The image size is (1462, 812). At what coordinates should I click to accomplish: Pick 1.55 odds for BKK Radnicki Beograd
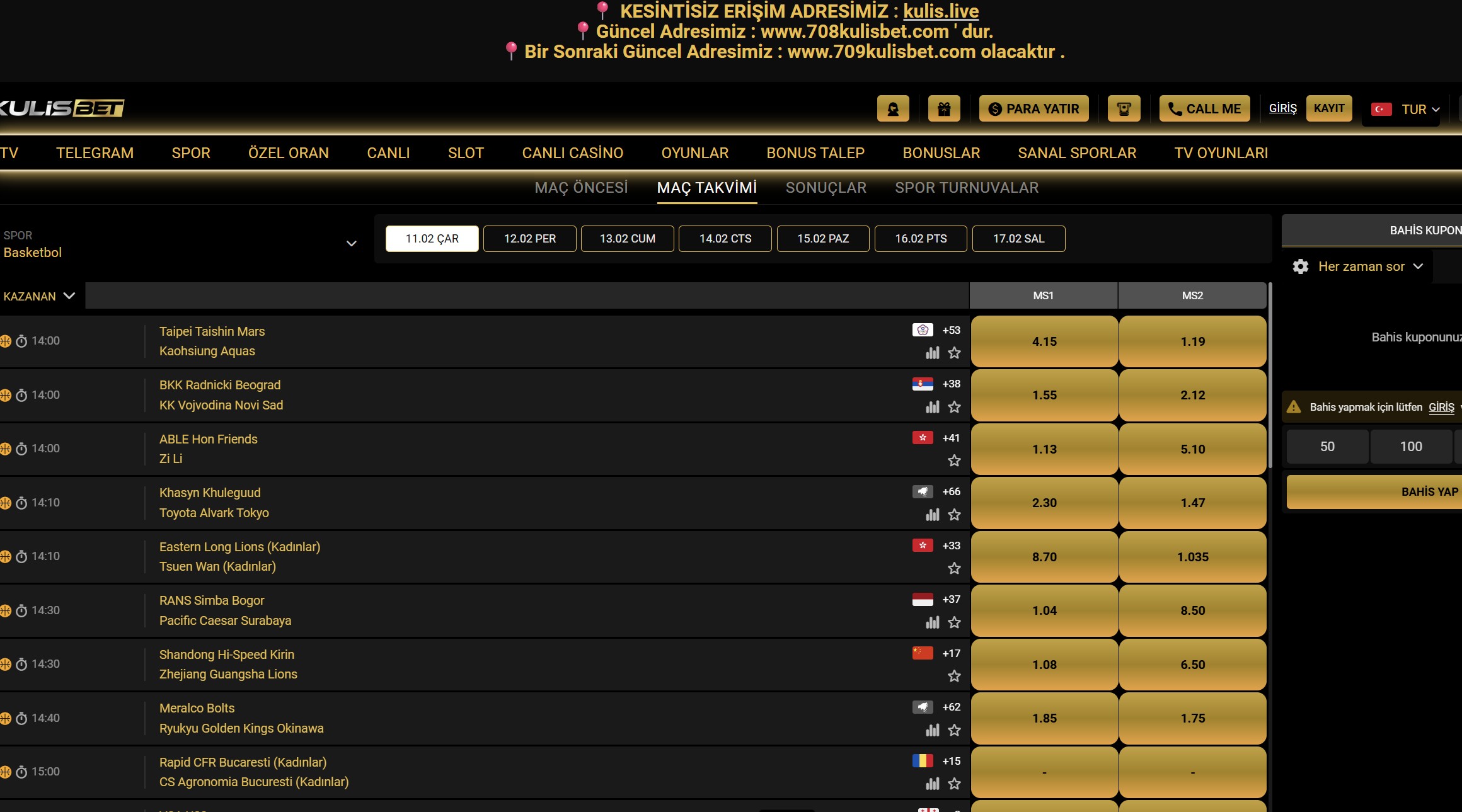point(1044,396)
